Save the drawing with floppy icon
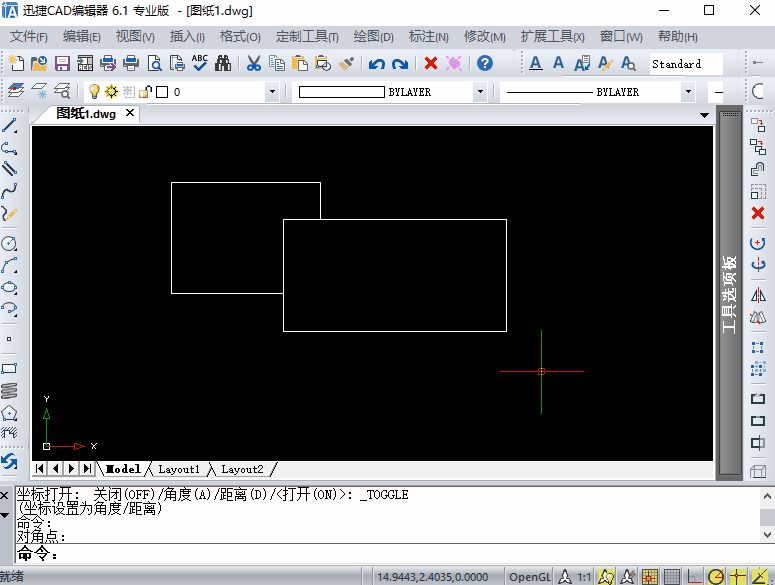The height and width of the screenshot is (585, 775). pyautogui.click(x=62, y=63)
